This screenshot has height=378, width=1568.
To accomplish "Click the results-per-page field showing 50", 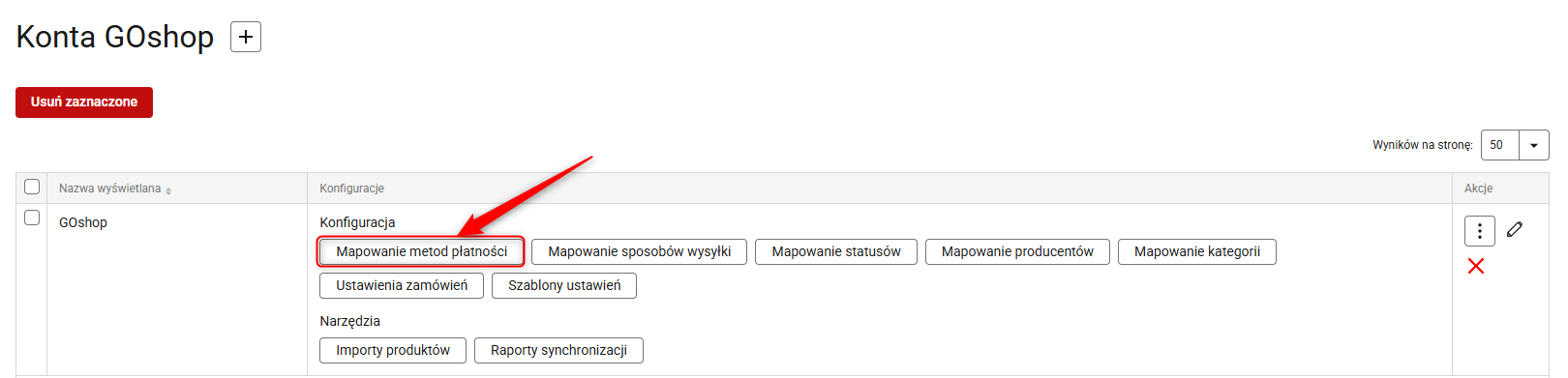I will 1500,145.
